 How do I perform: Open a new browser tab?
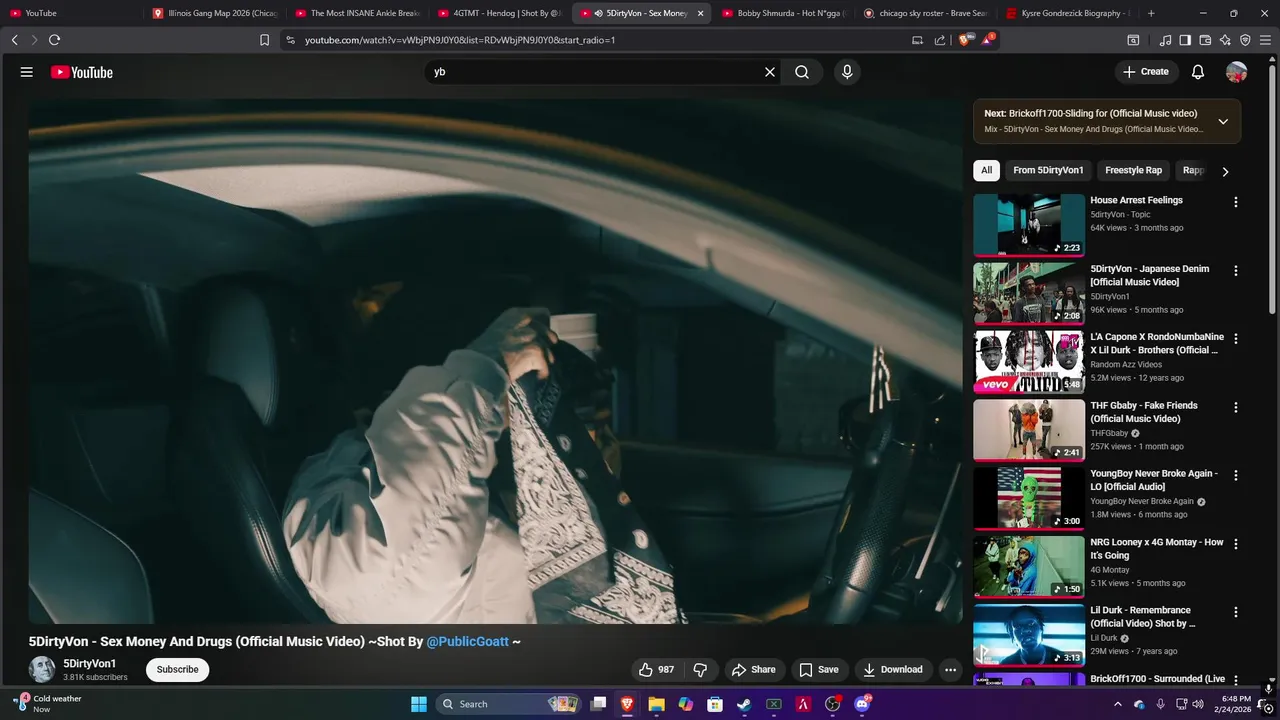click(1151, 13)
